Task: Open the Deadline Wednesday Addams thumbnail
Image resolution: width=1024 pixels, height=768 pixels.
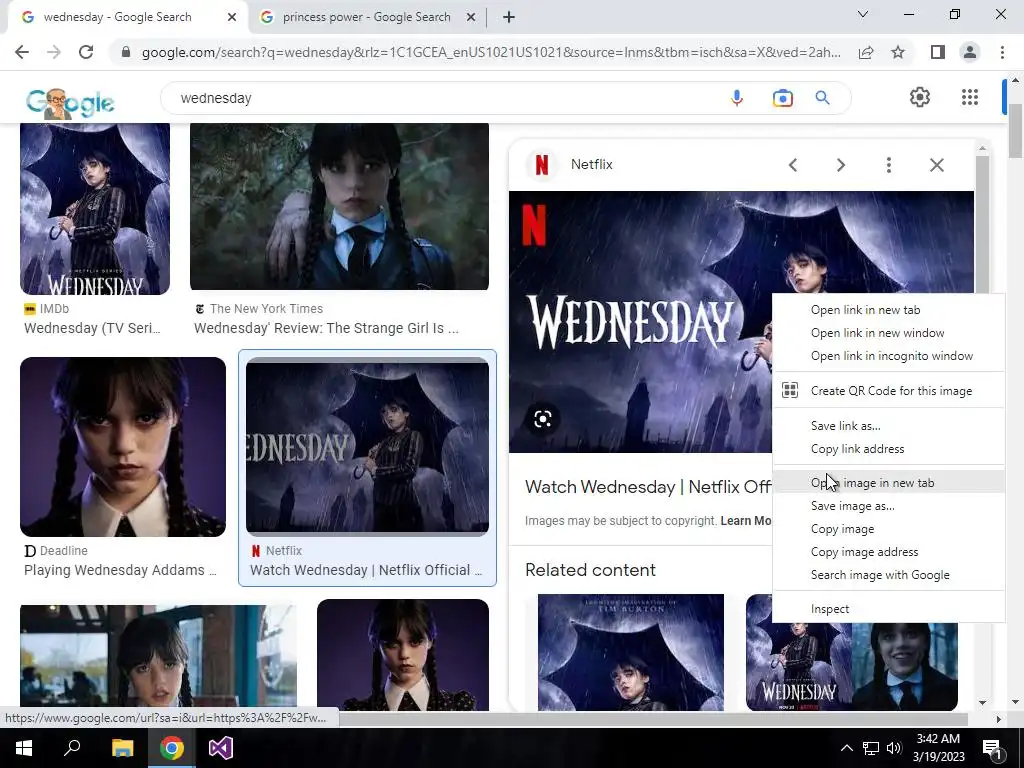Action: click(x=123, y=447)
